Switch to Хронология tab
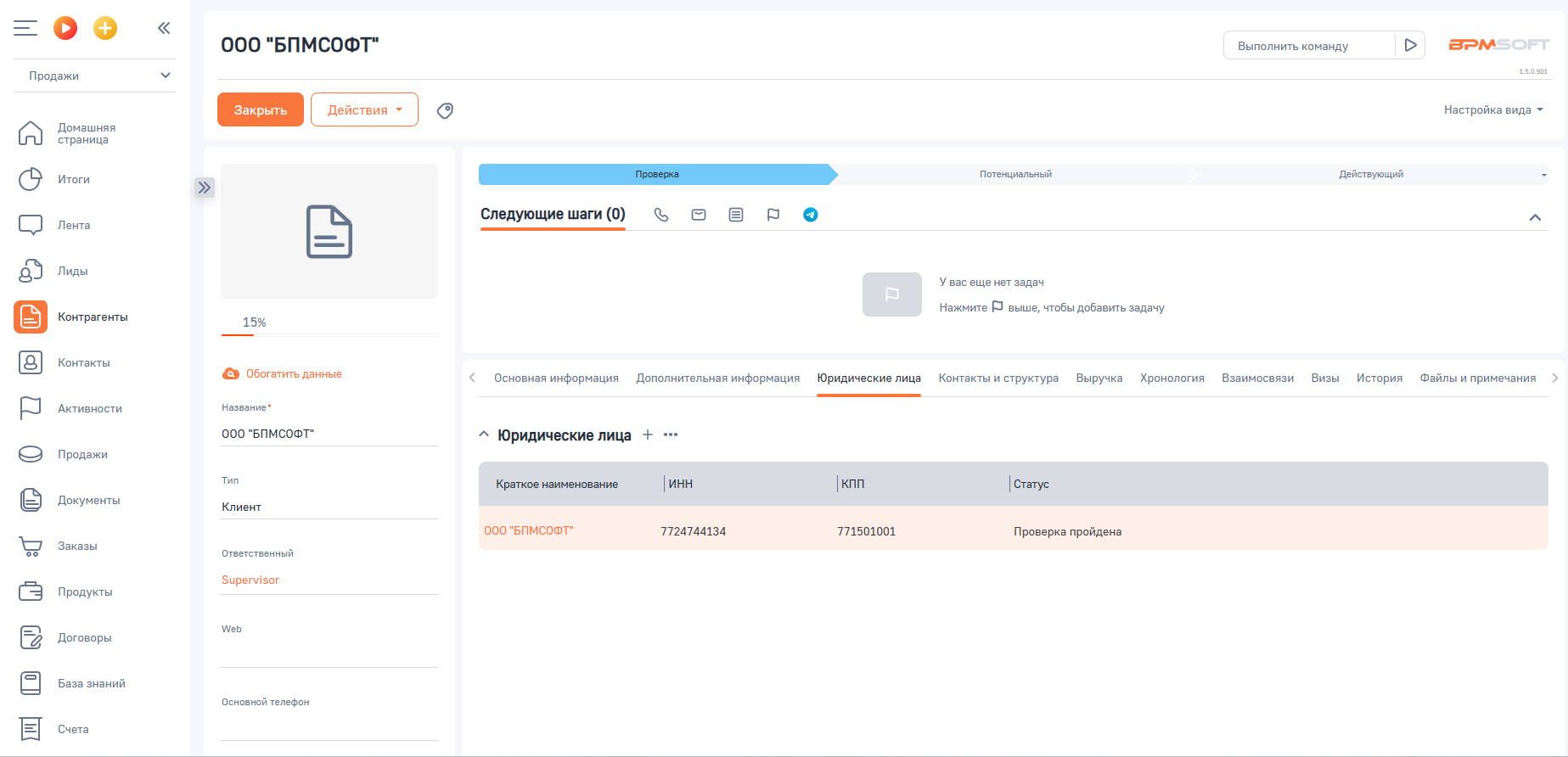Screen dimensions: 1568x757 (x=1172, y=378)
